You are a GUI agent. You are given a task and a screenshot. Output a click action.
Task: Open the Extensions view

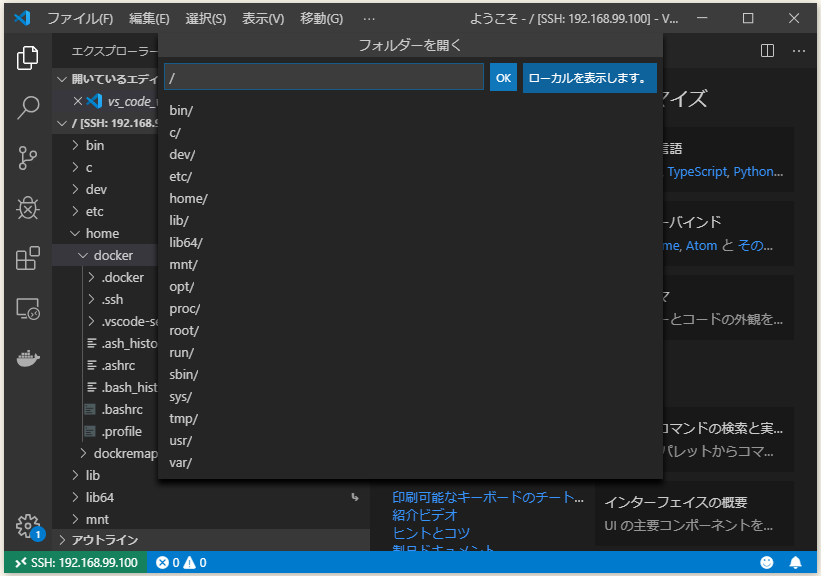pos(27,258)
